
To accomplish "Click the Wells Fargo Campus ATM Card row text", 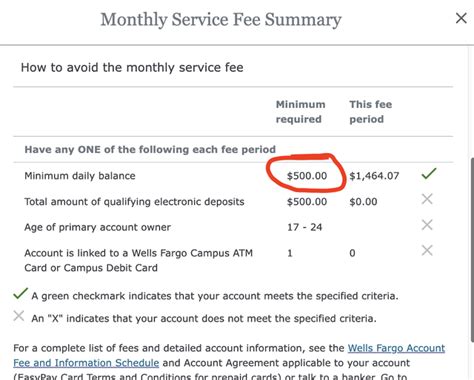I will click(138, 260).
